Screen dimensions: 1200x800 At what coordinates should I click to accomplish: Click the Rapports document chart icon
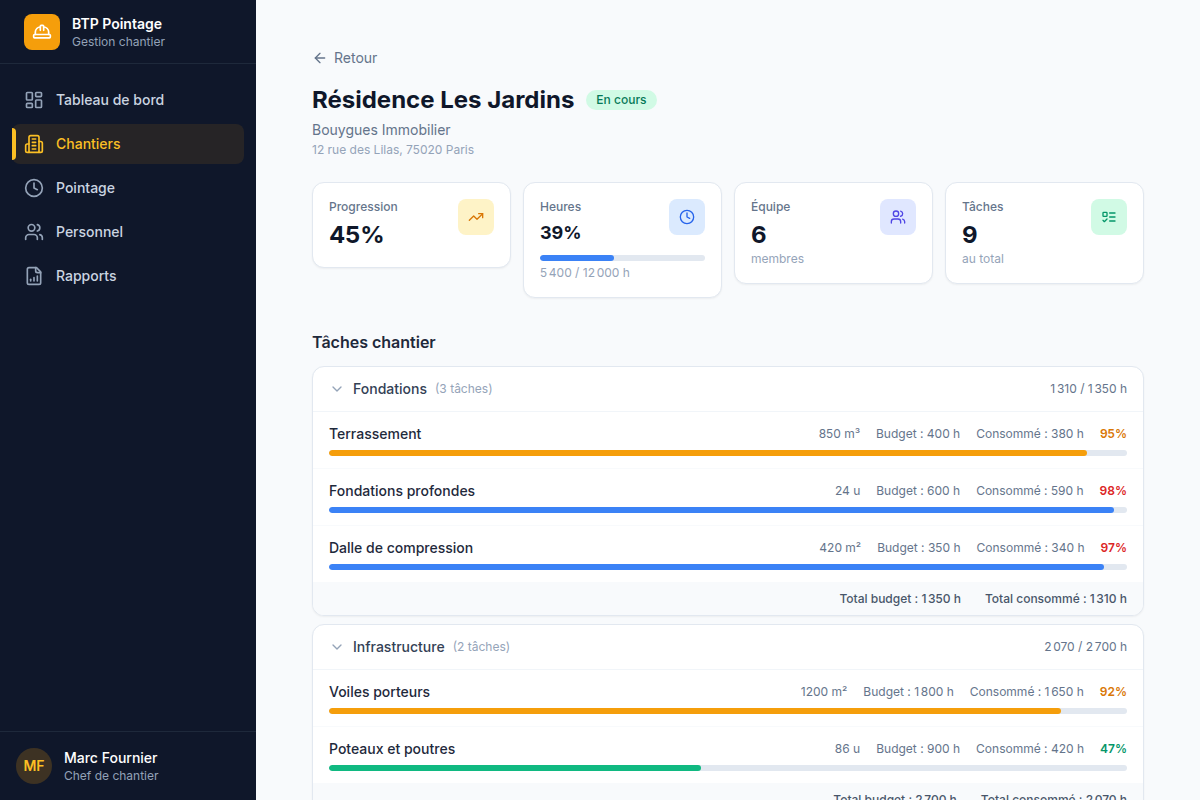[x=34, y=276]
